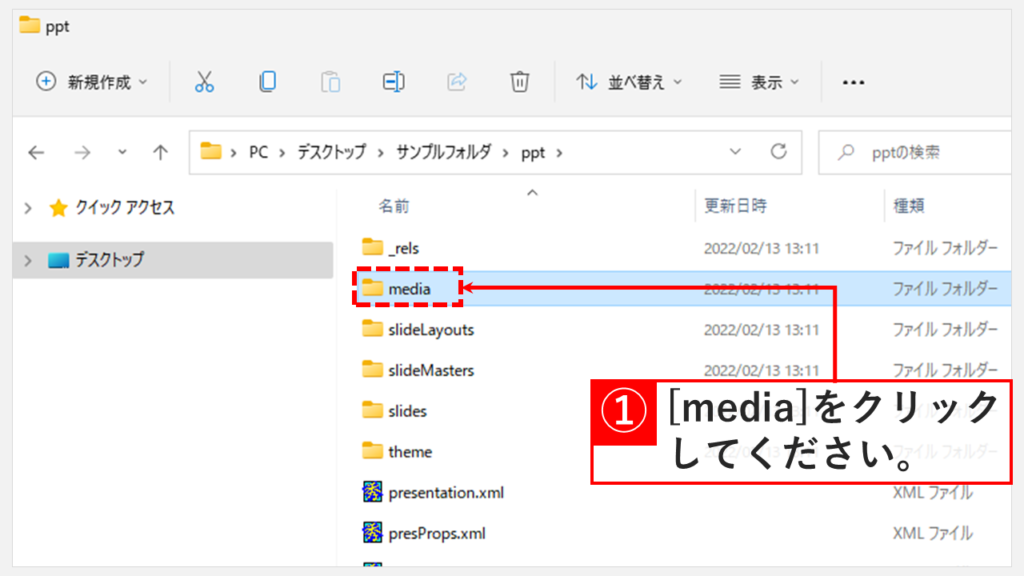1024x576 pixels.
Task: Open the 表示 view dropdown
Action: click(760, 82)
